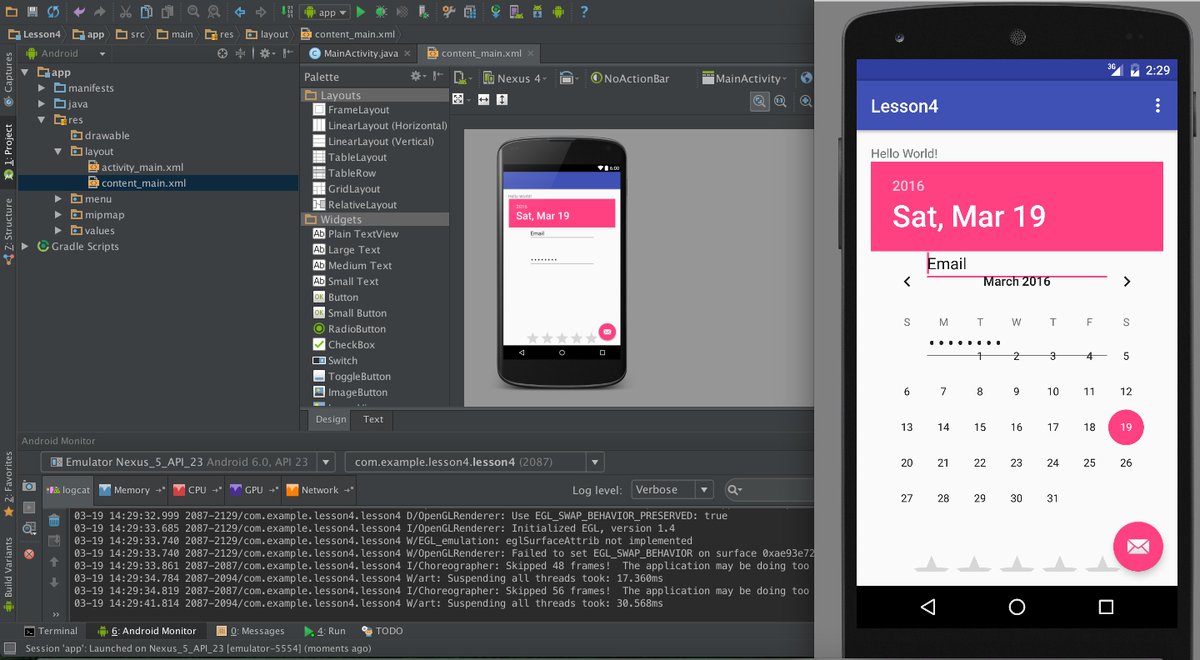1200x660 pixels.
Task: Click the Synchronize icon in the toolbar
Action: pos(53,12)
